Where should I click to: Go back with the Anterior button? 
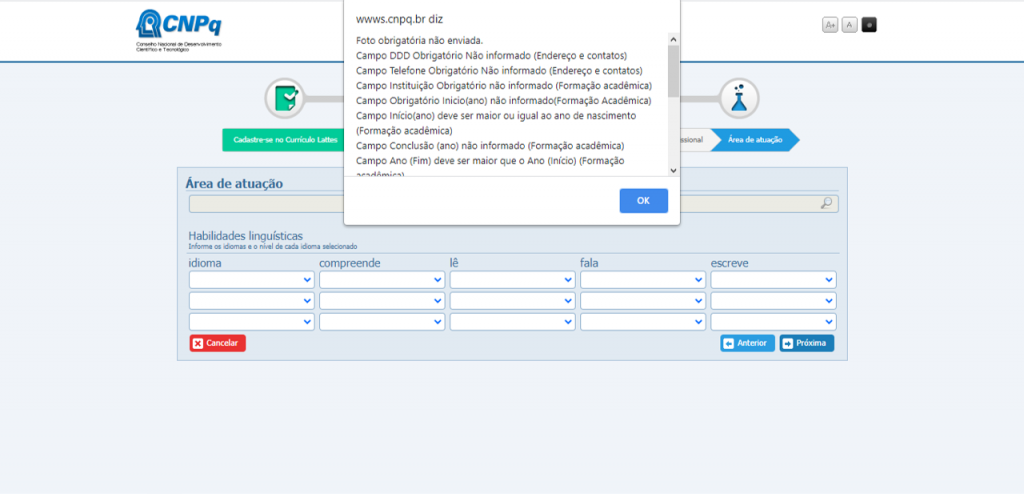[x=747, y=343]
